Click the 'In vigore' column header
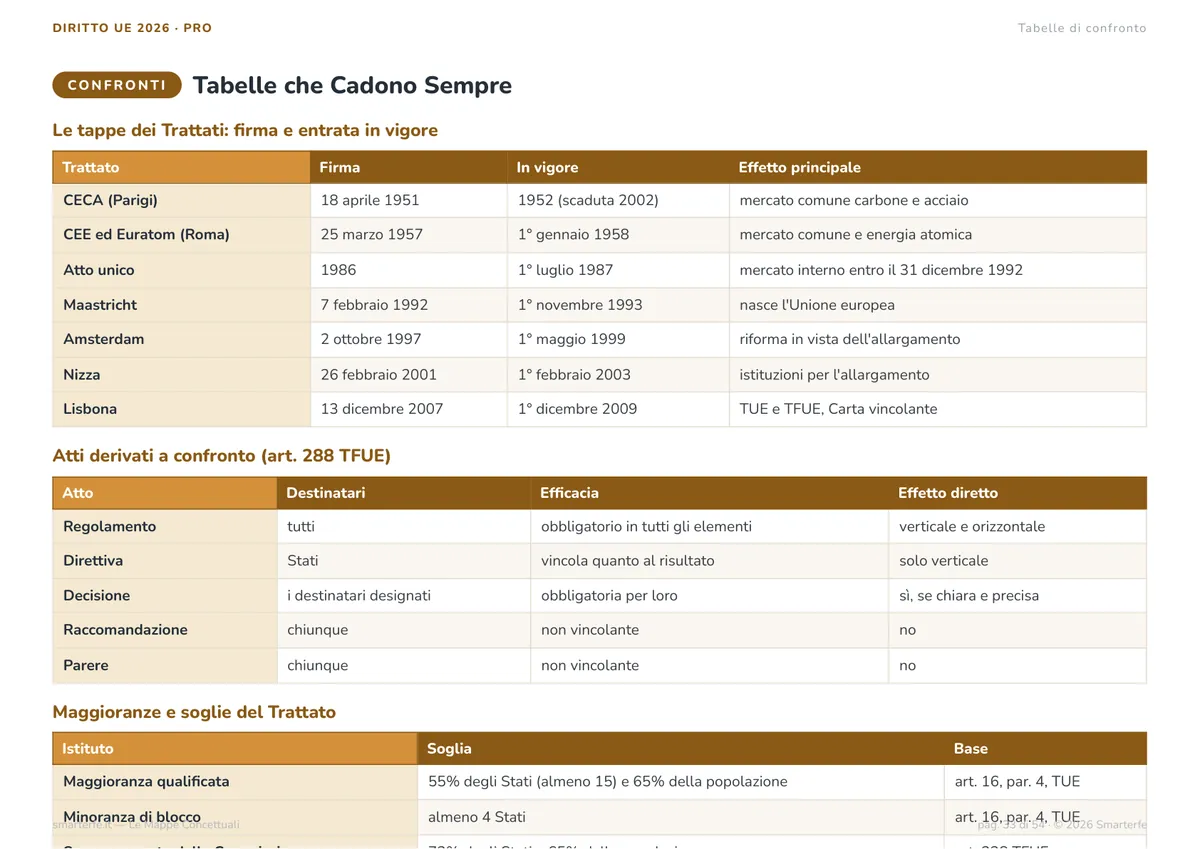1200x849 pixels. 618,167
